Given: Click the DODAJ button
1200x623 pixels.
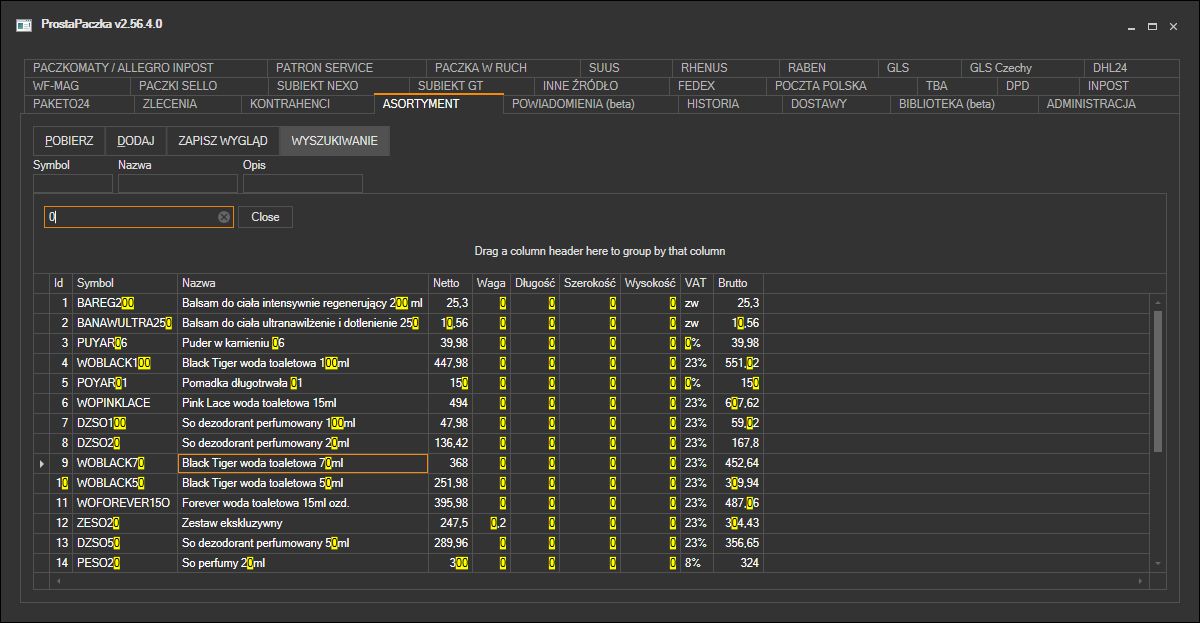Looking at the screenshot, I should pos(136,141).
